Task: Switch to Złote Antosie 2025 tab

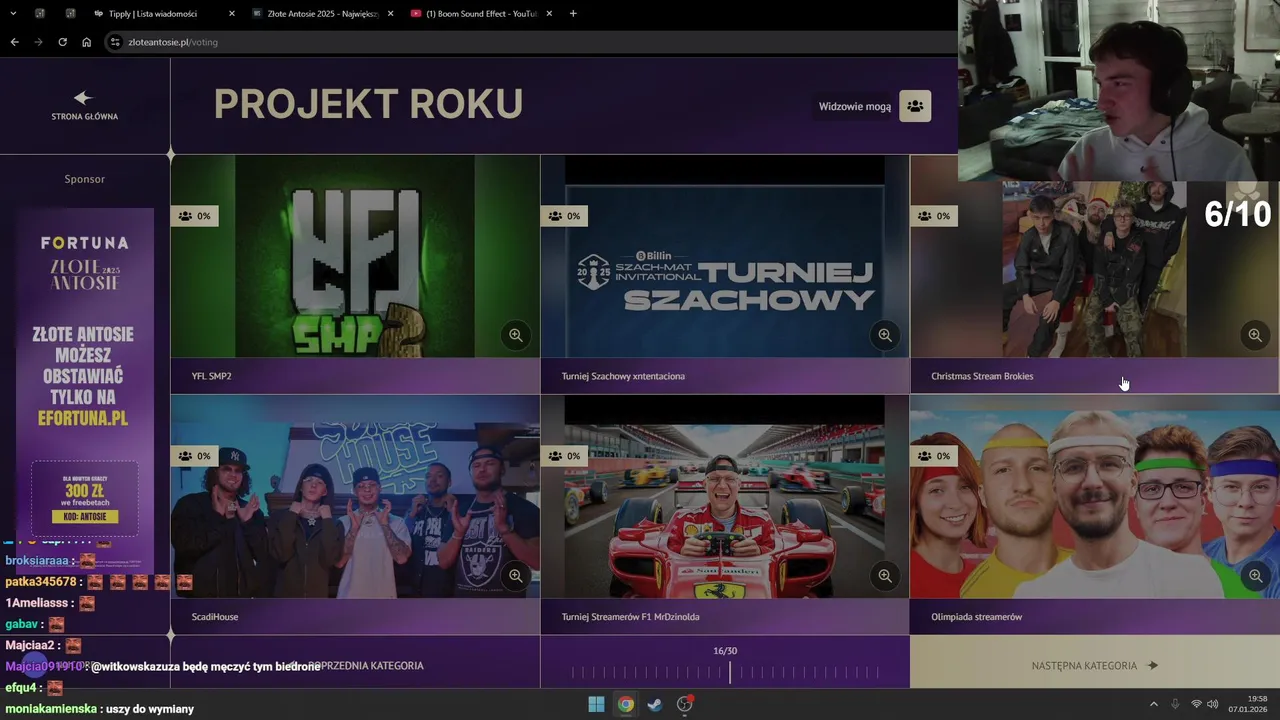Action: point(320,14)
